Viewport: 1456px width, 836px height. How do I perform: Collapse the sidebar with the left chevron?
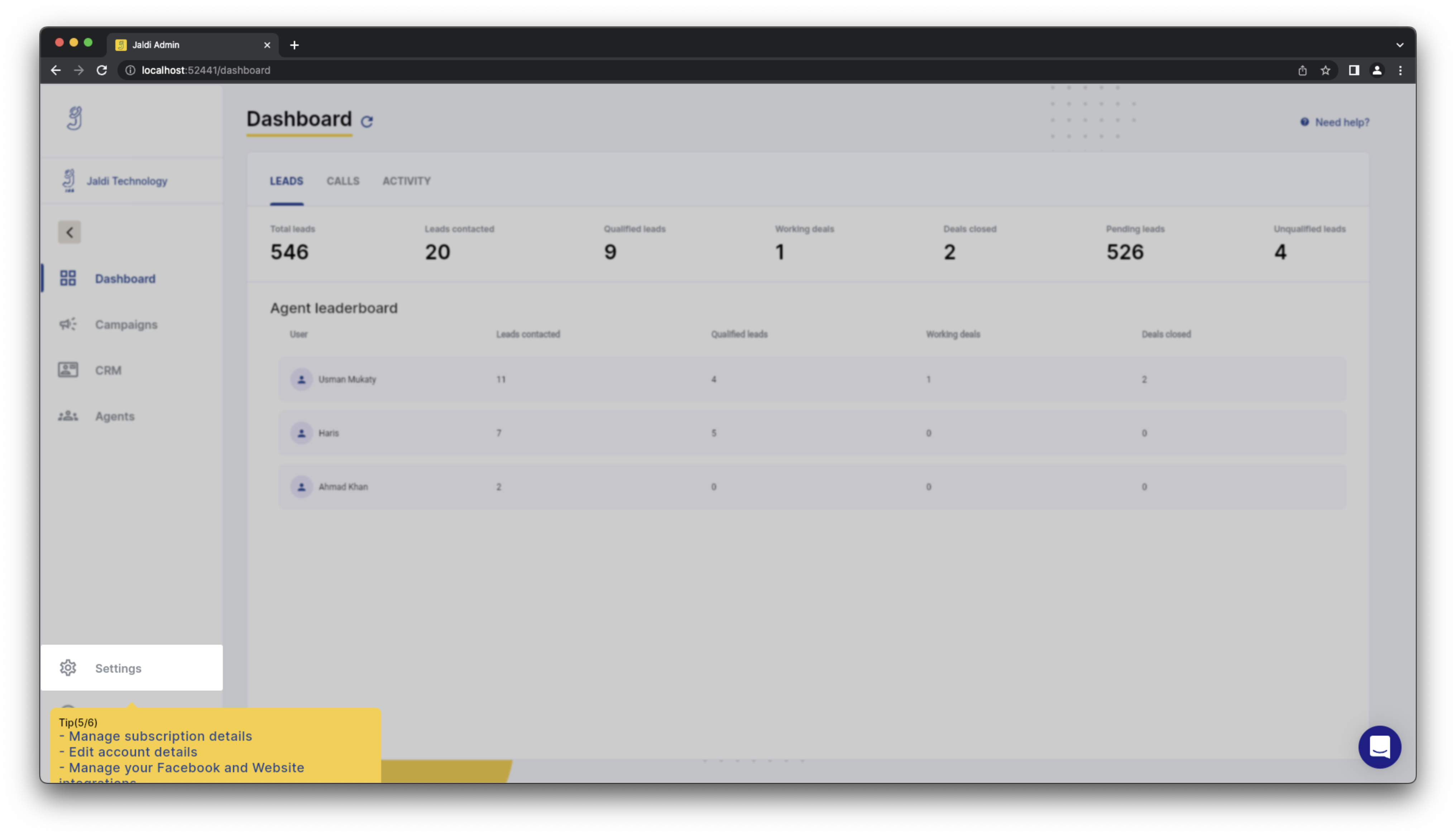click(70, 232)
